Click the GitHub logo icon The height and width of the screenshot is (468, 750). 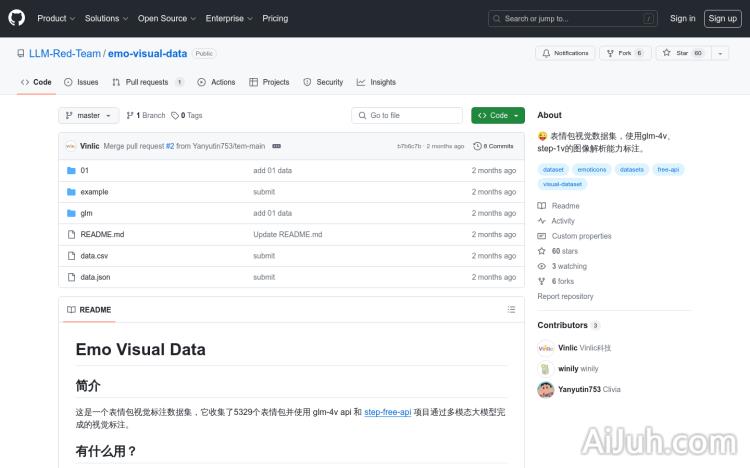point(17,18)
